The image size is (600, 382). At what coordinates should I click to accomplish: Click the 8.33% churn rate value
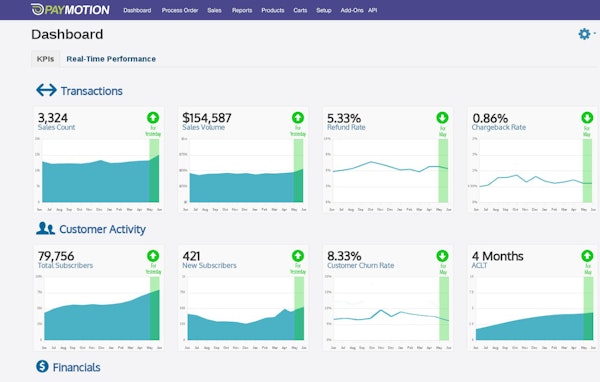point(344,256)
